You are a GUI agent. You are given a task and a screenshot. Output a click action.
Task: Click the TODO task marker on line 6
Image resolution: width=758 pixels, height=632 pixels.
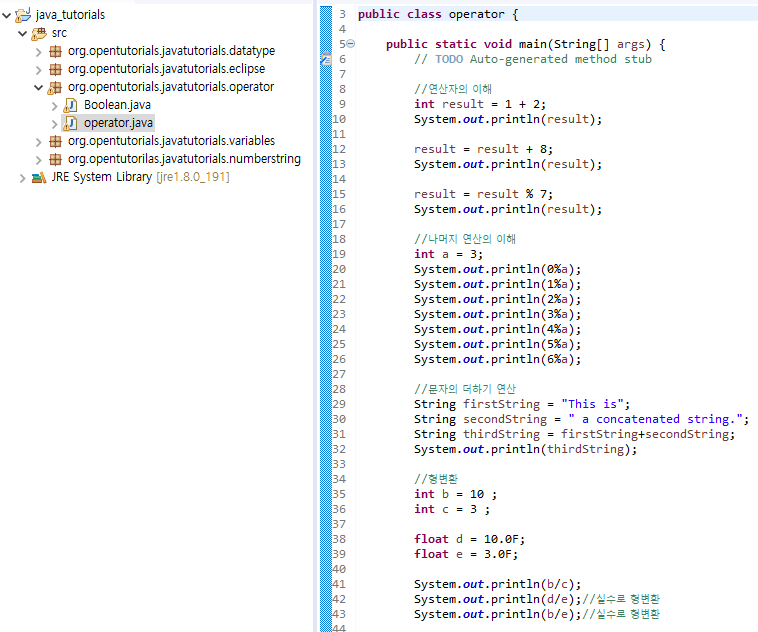click(x=325, y=59)
